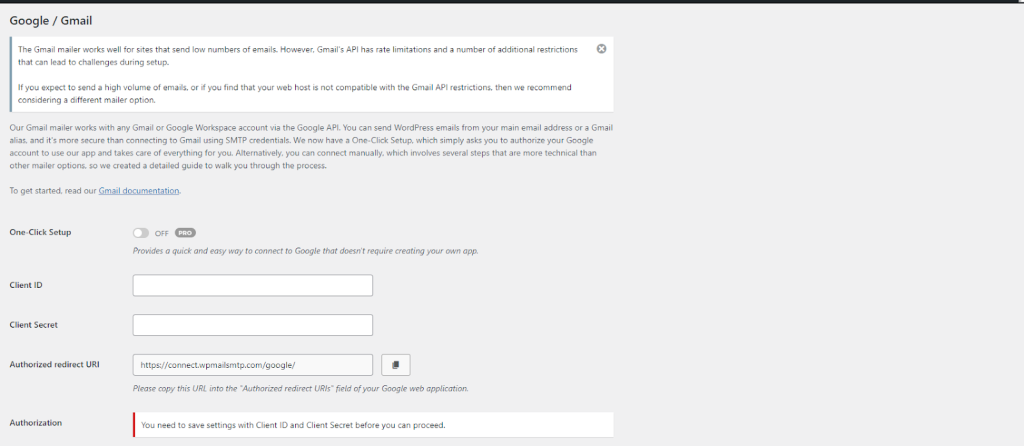Click the One-Click Setup description text
This screenshot has width=1024, height=446.
[305, 250]
